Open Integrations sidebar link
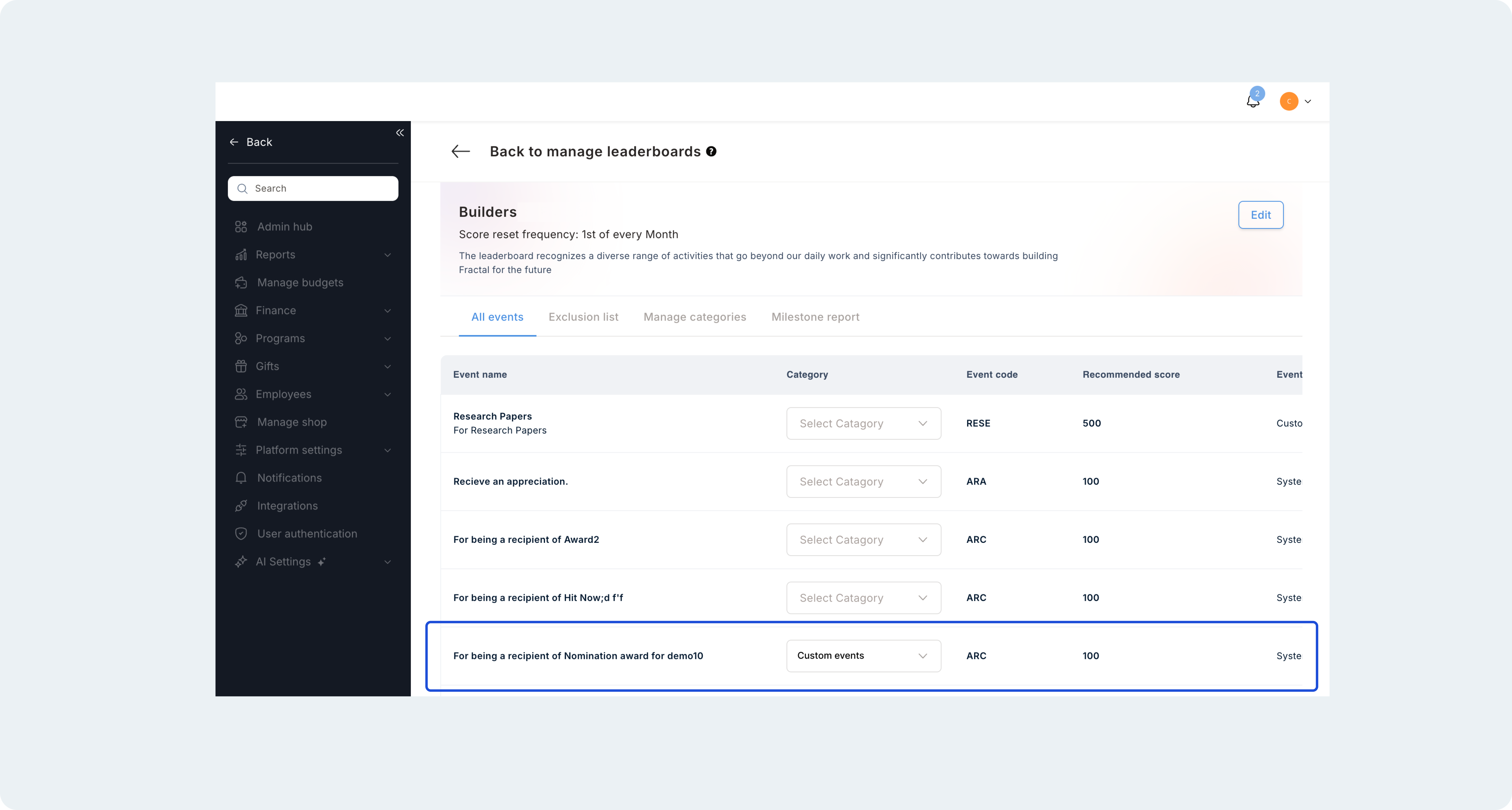 (x=287, y=506)
